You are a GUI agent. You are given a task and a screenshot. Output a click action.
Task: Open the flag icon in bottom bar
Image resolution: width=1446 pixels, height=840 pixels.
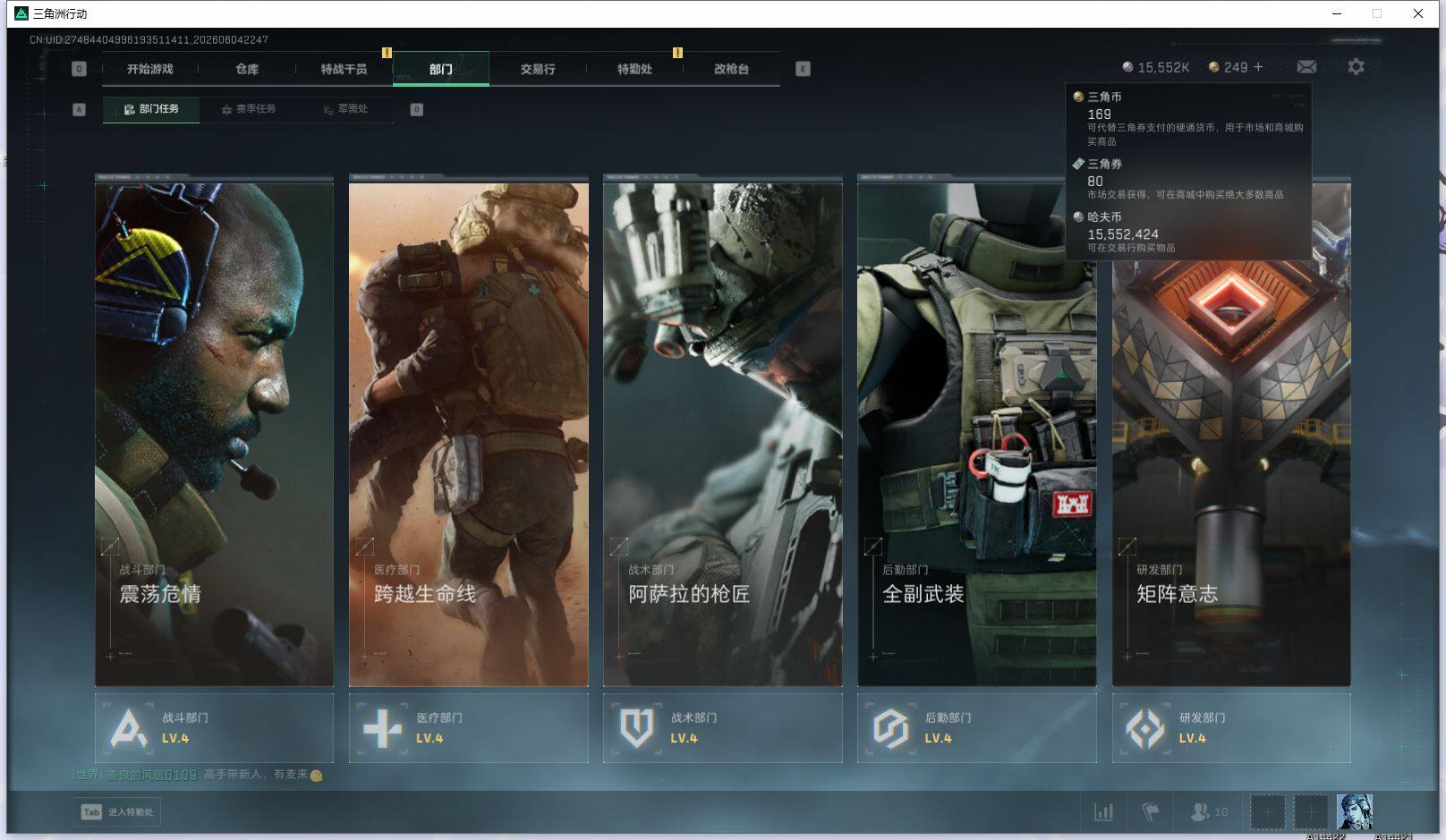[x=1151, y=812]
